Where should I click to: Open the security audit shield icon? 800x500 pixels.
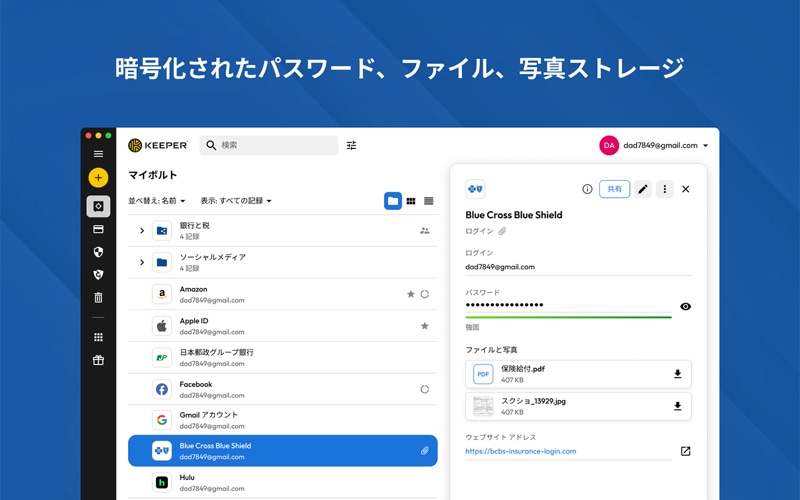pyautogui.click(x=98, y=252)
